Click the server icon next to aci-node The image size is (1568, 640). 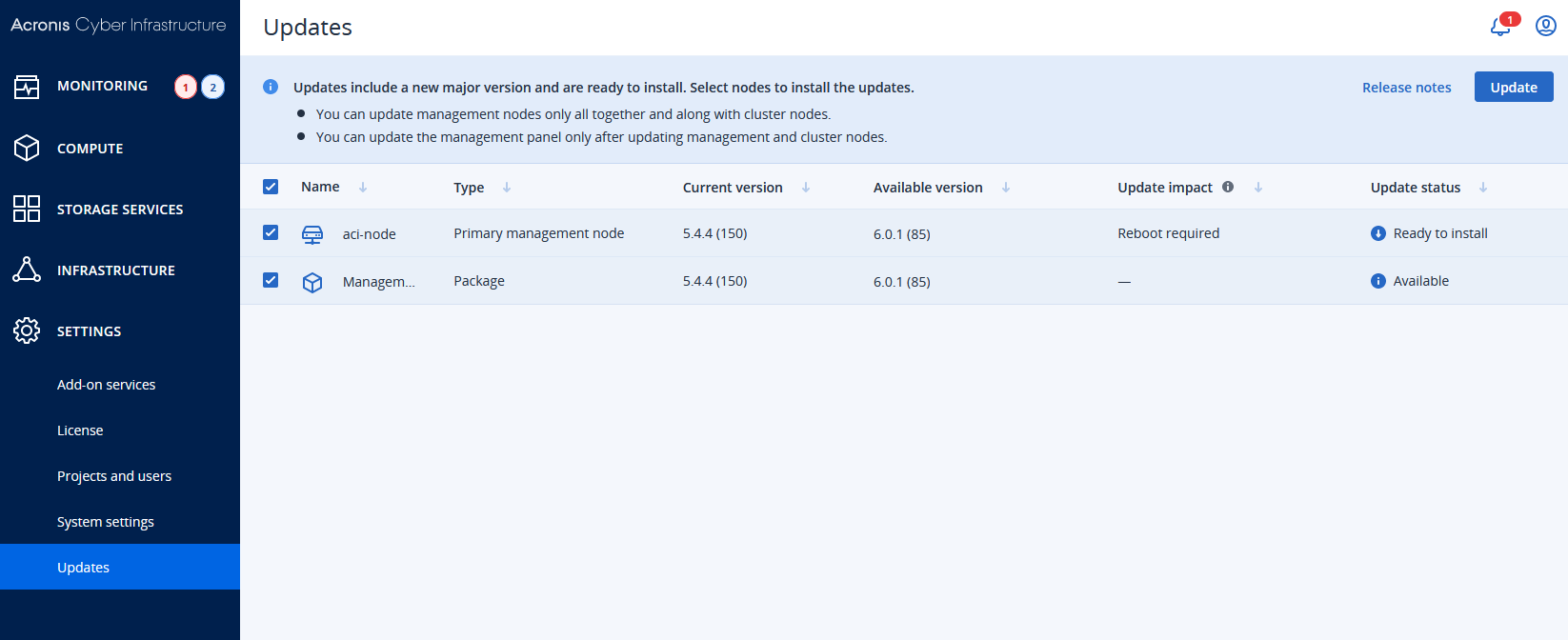tap(312, 233)
